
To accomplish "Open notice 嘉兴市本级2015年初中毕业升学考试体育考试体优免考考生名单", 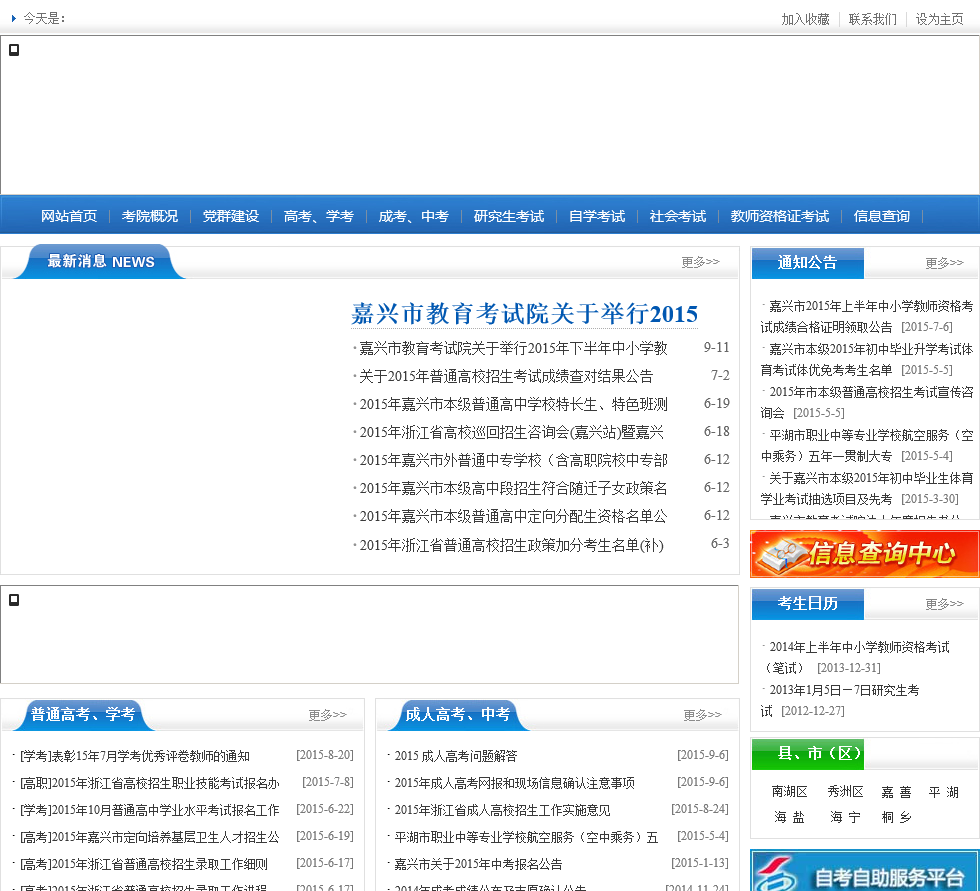I will click(866, 359).
